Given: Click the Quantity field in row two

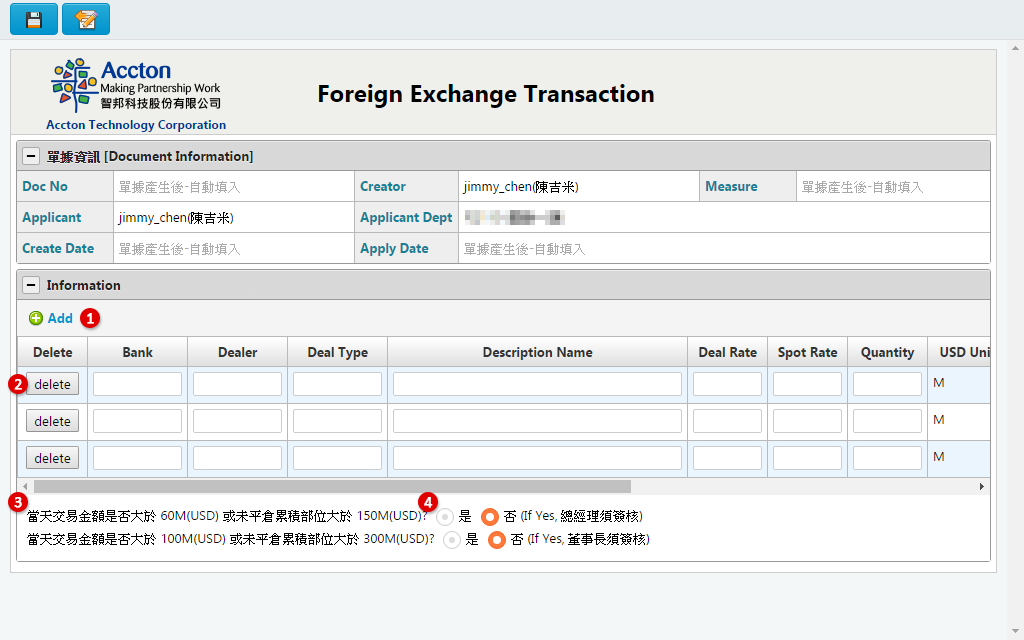Looking at the screenshot, I should coord(887,420).
